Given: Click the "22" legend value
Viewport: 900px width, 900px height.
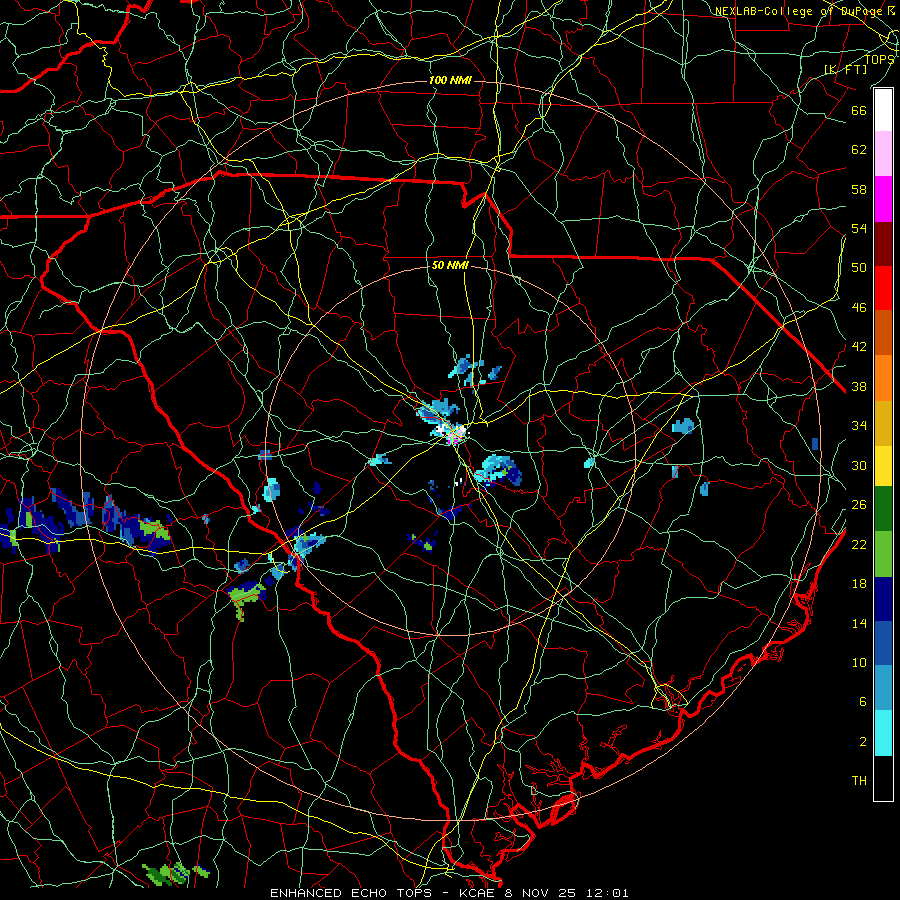Looking at the screenshot, I should pyautogui.click(x=859, y=545).
